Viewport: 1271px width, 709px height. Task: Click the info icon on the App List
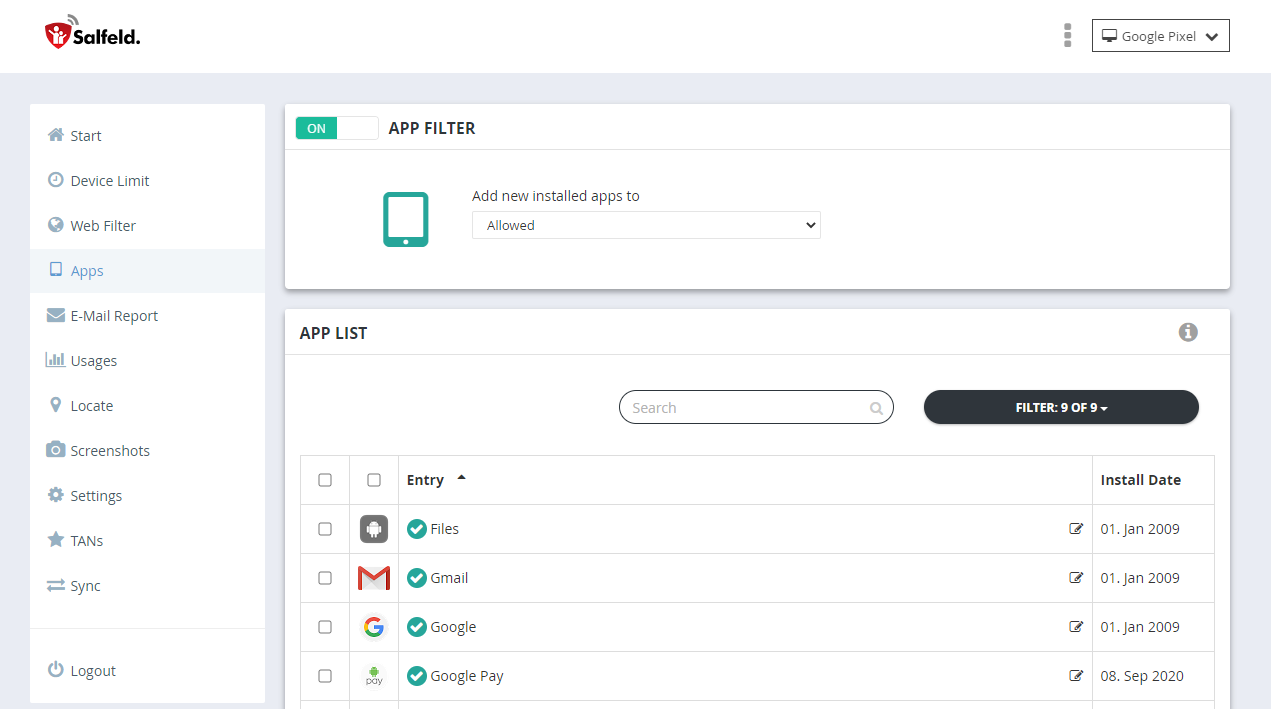click(1188, 332)
